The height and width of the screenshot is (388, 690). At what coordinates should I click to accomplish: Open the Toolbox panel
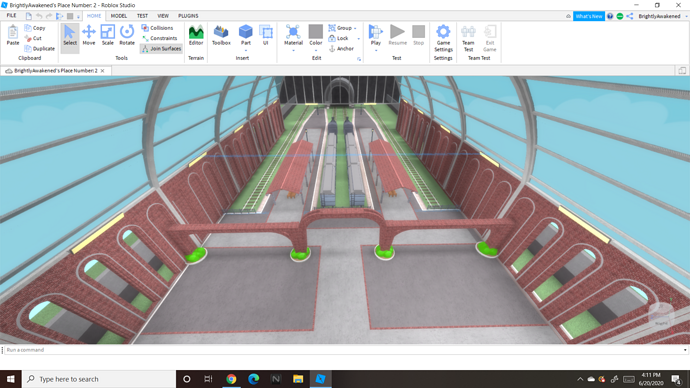tap(221, 35)
